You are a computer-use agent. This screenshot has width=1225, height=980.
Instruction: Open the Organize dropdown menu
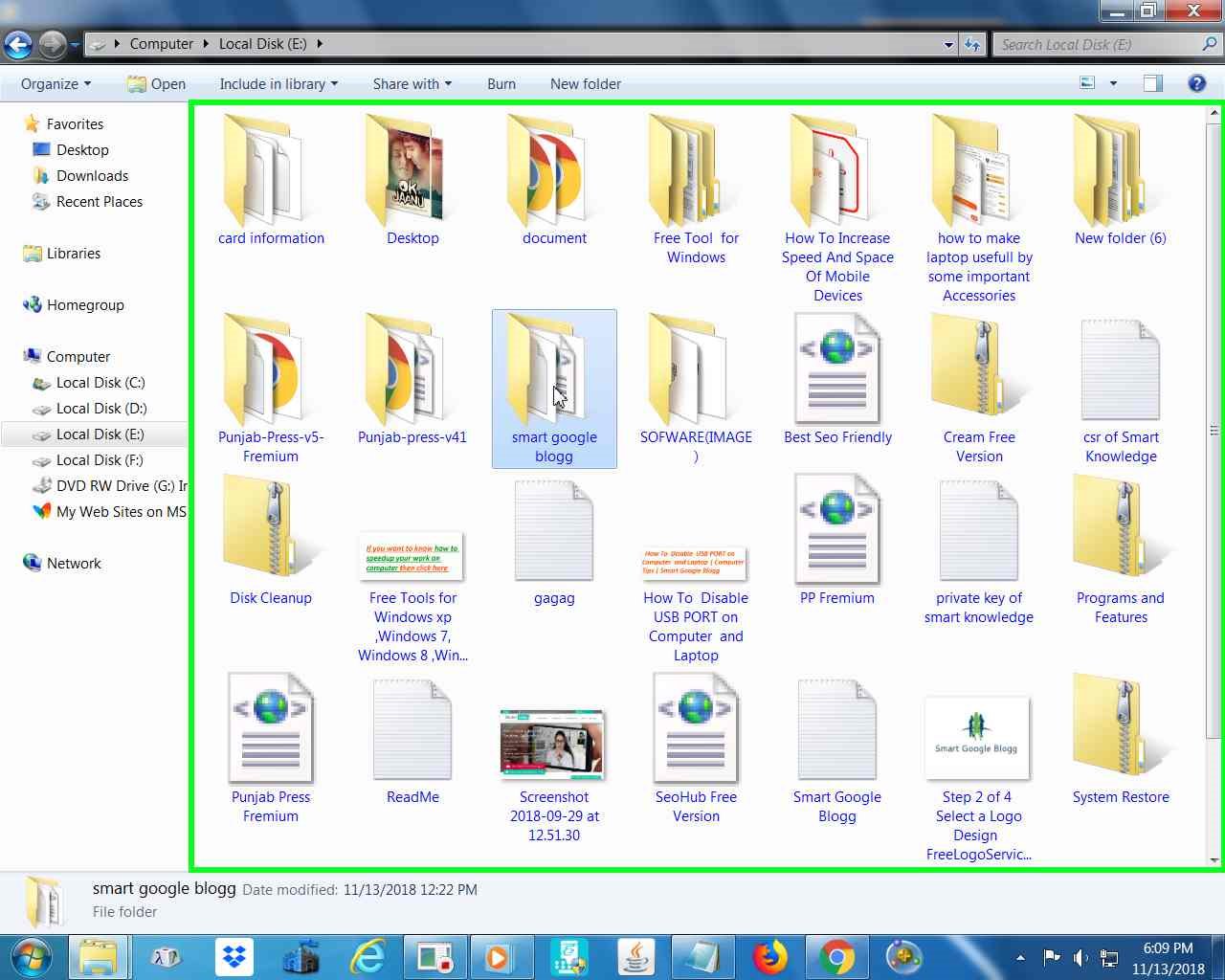(x=56, y=83)
